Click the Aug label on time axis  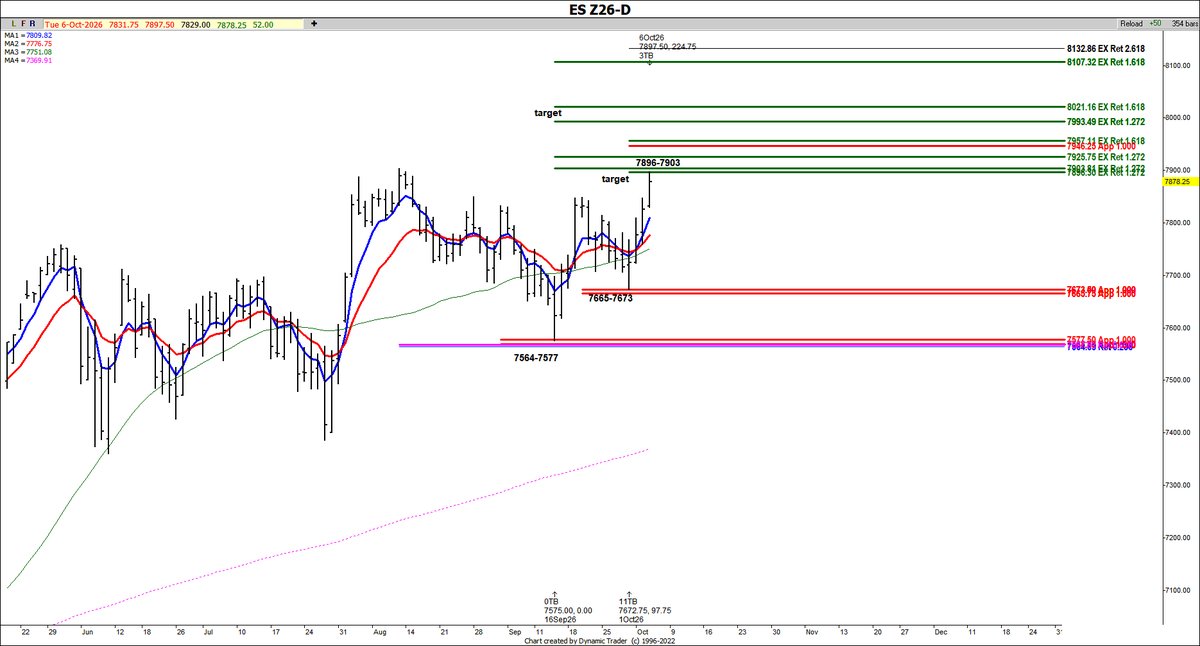pyautogui.click(x=378, y=633)
